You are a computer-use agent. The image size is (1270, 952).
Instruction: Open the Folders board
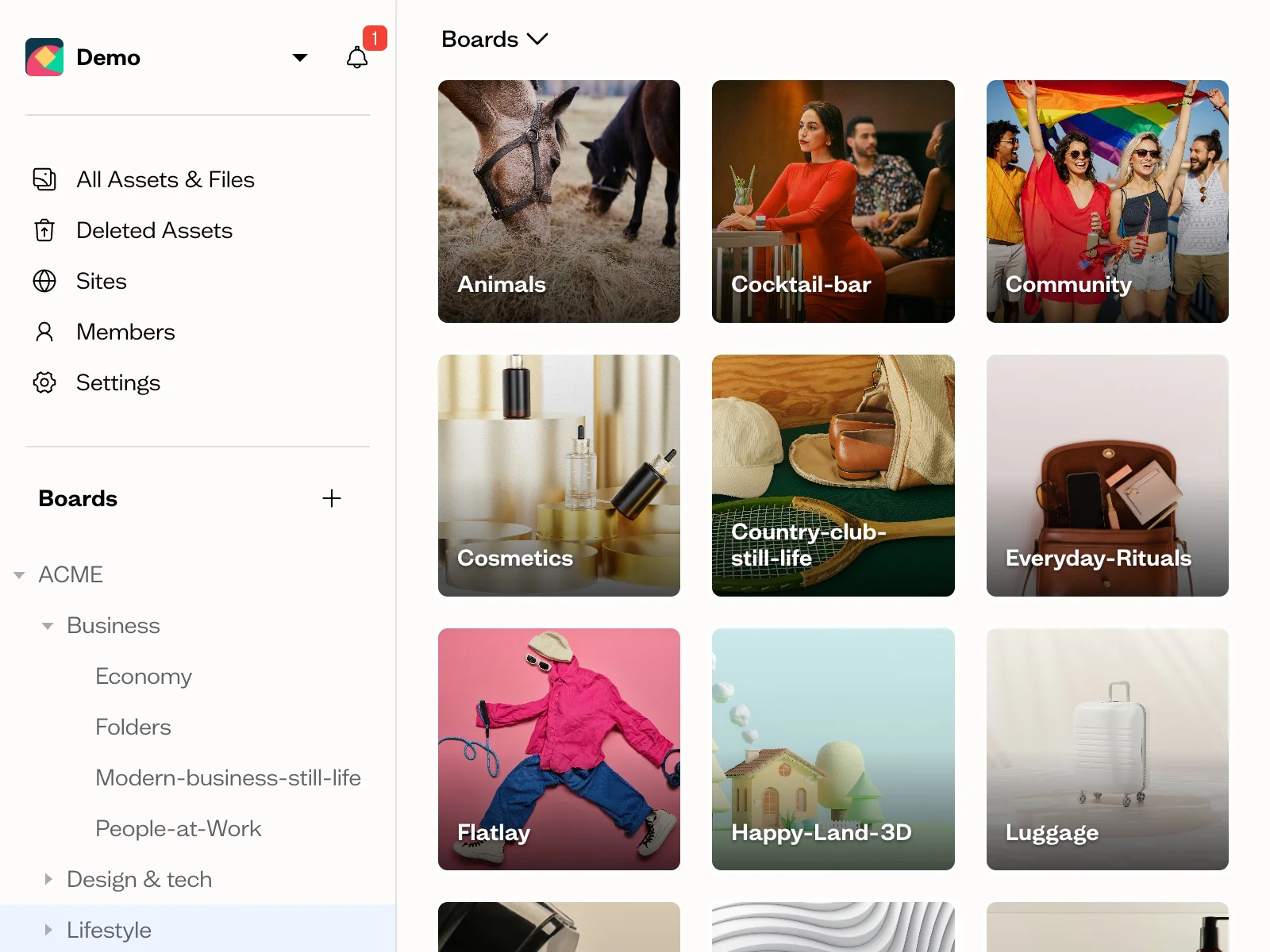click(x=133, y=727)
